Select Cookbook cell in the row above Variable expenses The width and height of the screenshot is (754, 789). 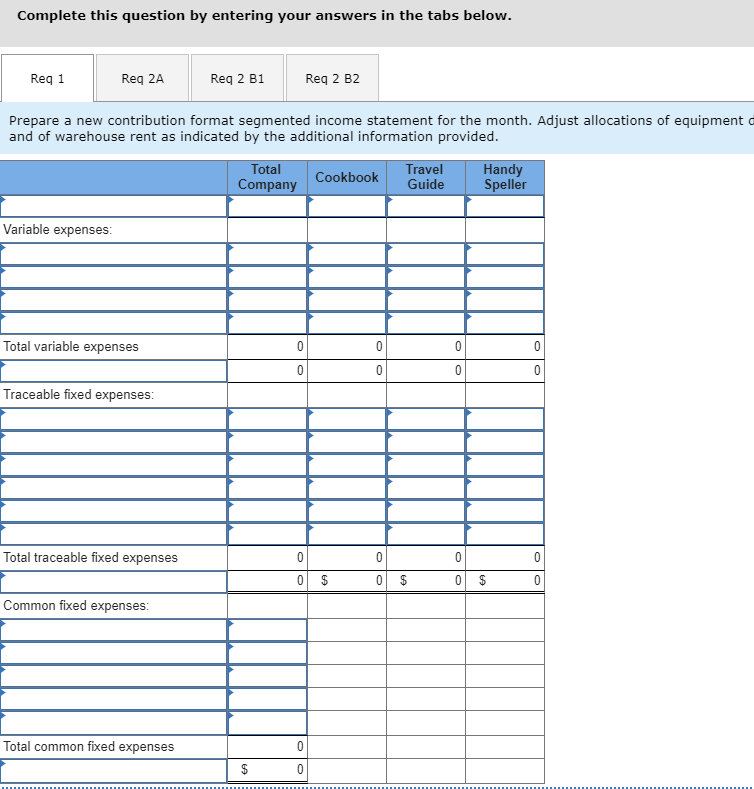[x=347, y=206]
